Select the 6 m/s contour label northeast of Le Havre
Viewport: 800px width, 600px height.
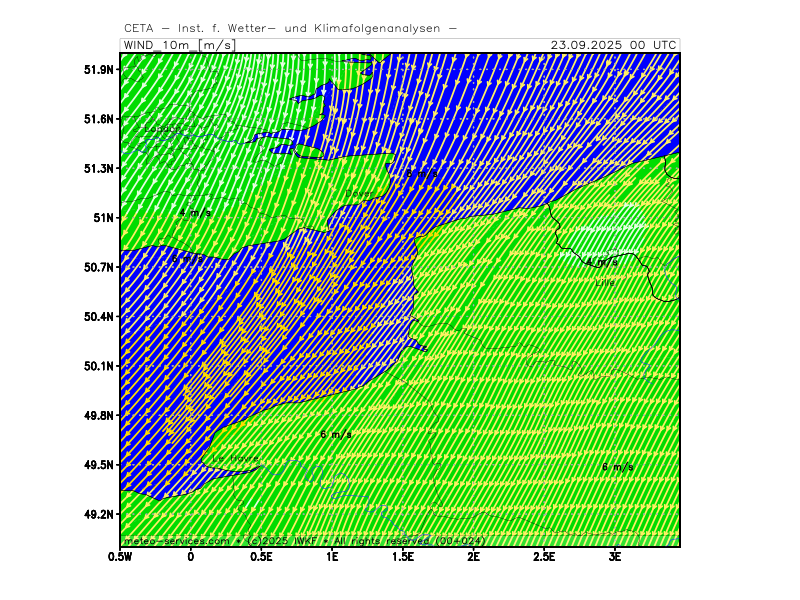(336, 435)
